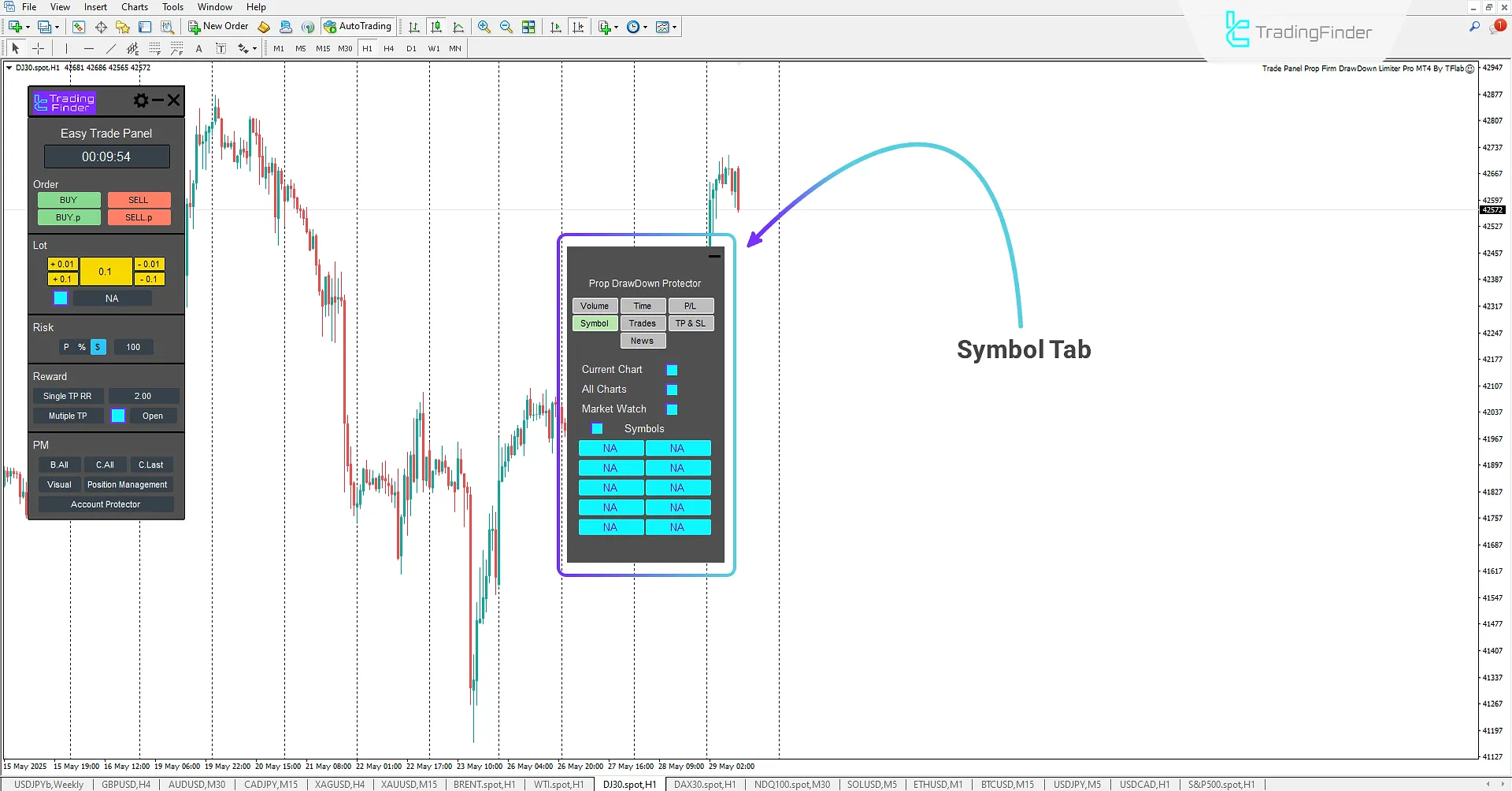The image size is (1512, 791).
Task: Click the tile windows icon
Action: pyautogui.click(x=528, y=27)
